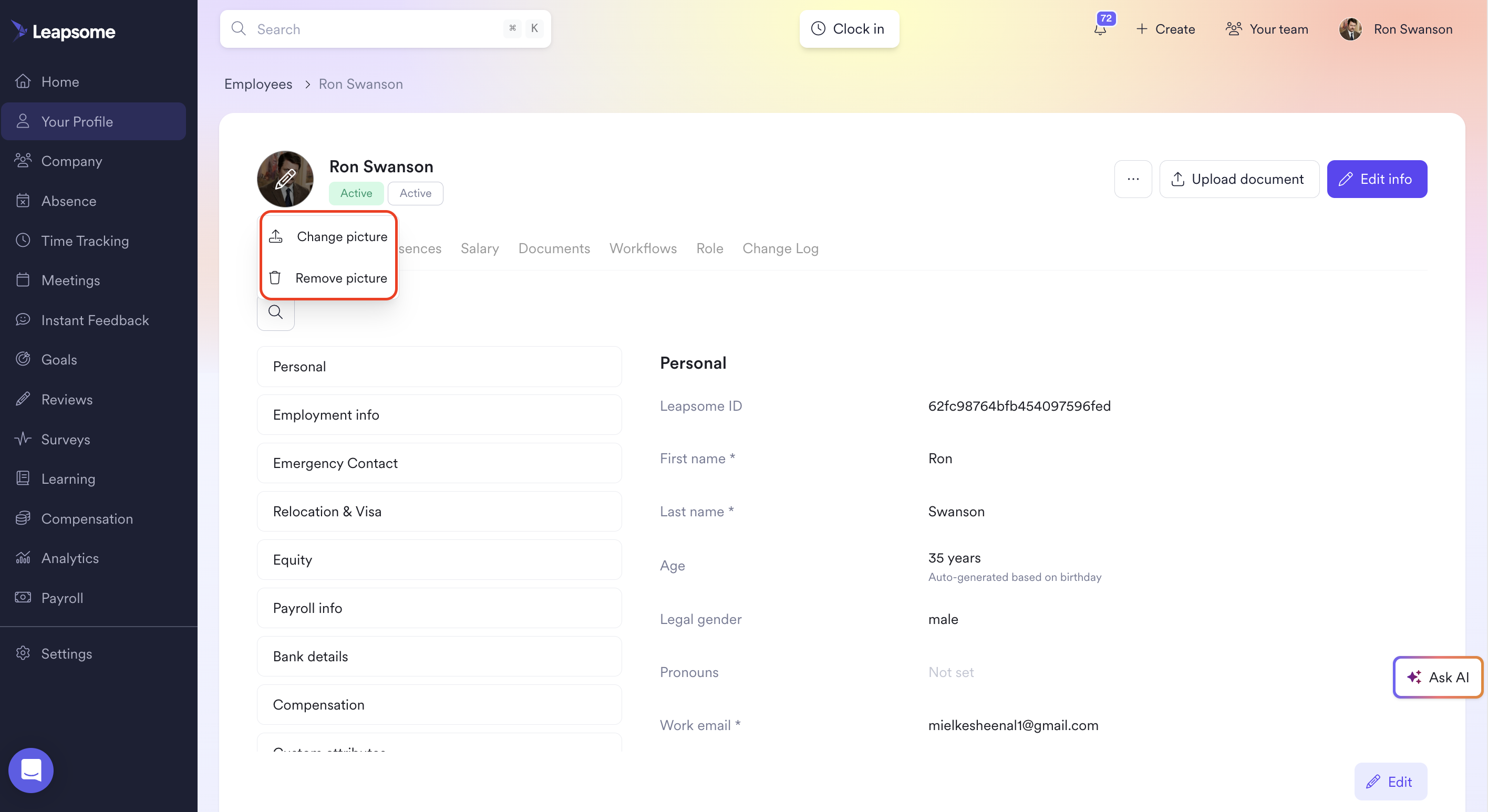Open Your team

1267,29
